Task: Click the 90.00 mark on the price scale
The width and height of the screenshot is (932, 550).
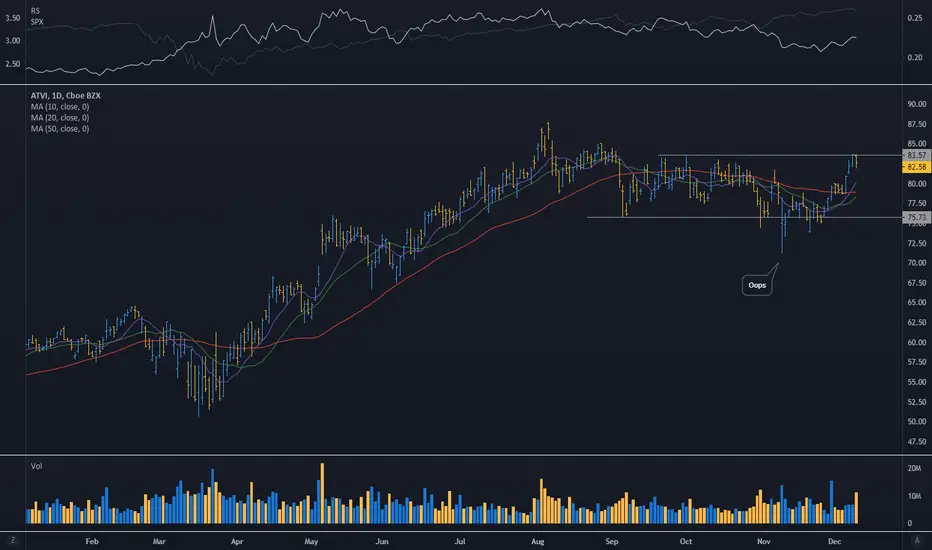Action: point(917,104)
